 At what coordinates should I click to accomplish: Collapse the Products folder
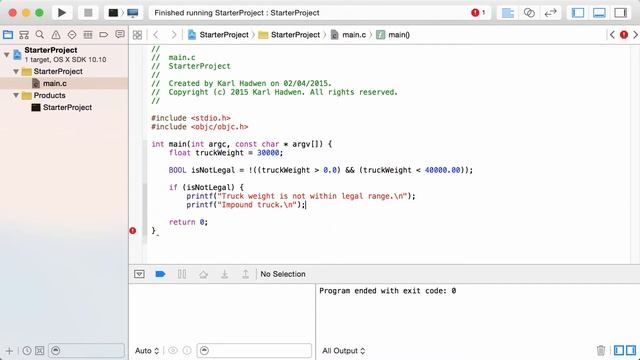pos(16,96)
